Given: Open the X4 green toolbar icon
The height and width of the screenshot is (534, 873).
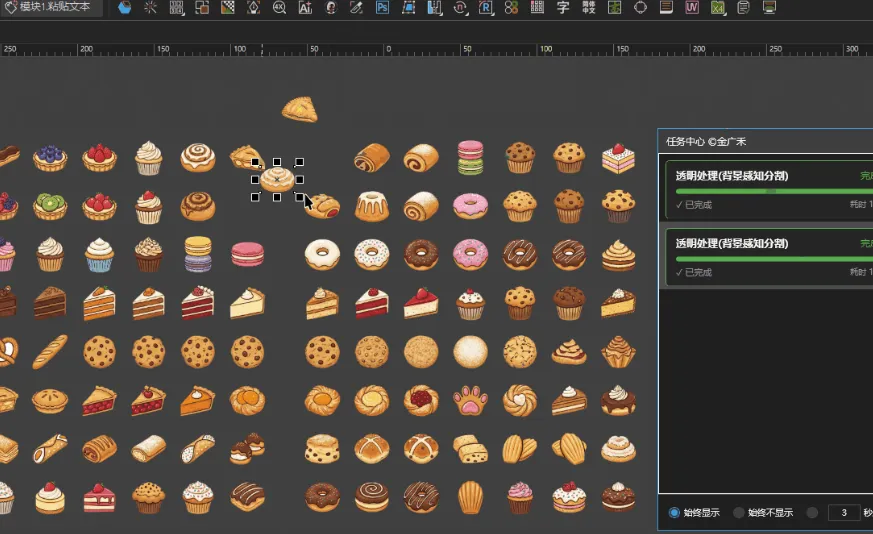Looking at the screenshot, I should 718,8.
